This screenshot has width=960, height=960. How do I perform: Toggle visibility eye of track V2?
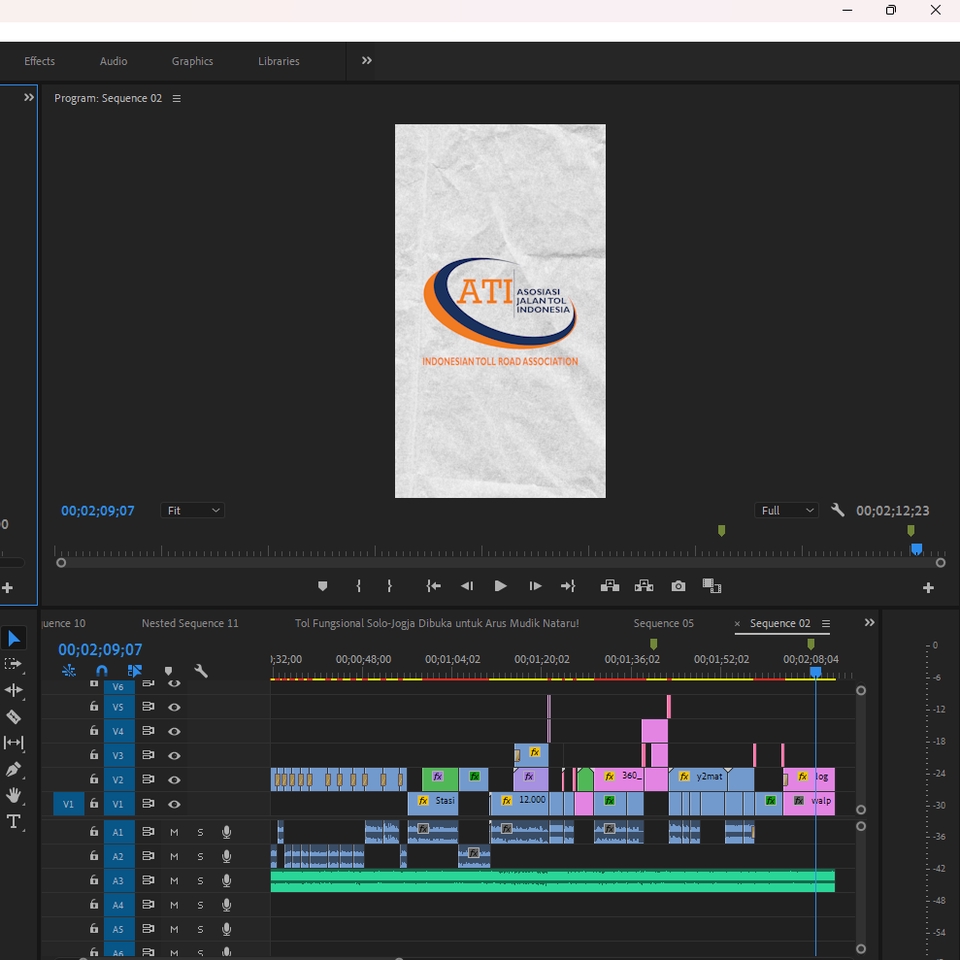click(174, 780)
